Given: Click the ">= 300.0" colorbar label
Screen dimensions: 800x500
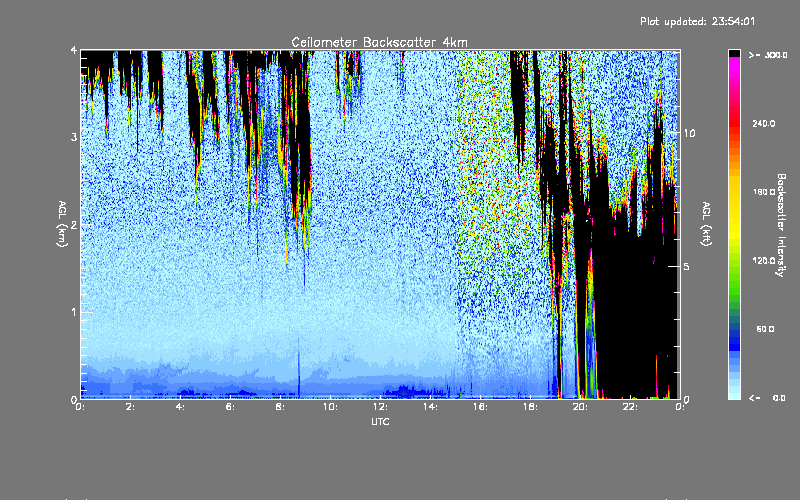Looking at the screenshot, I should (768, 55).
